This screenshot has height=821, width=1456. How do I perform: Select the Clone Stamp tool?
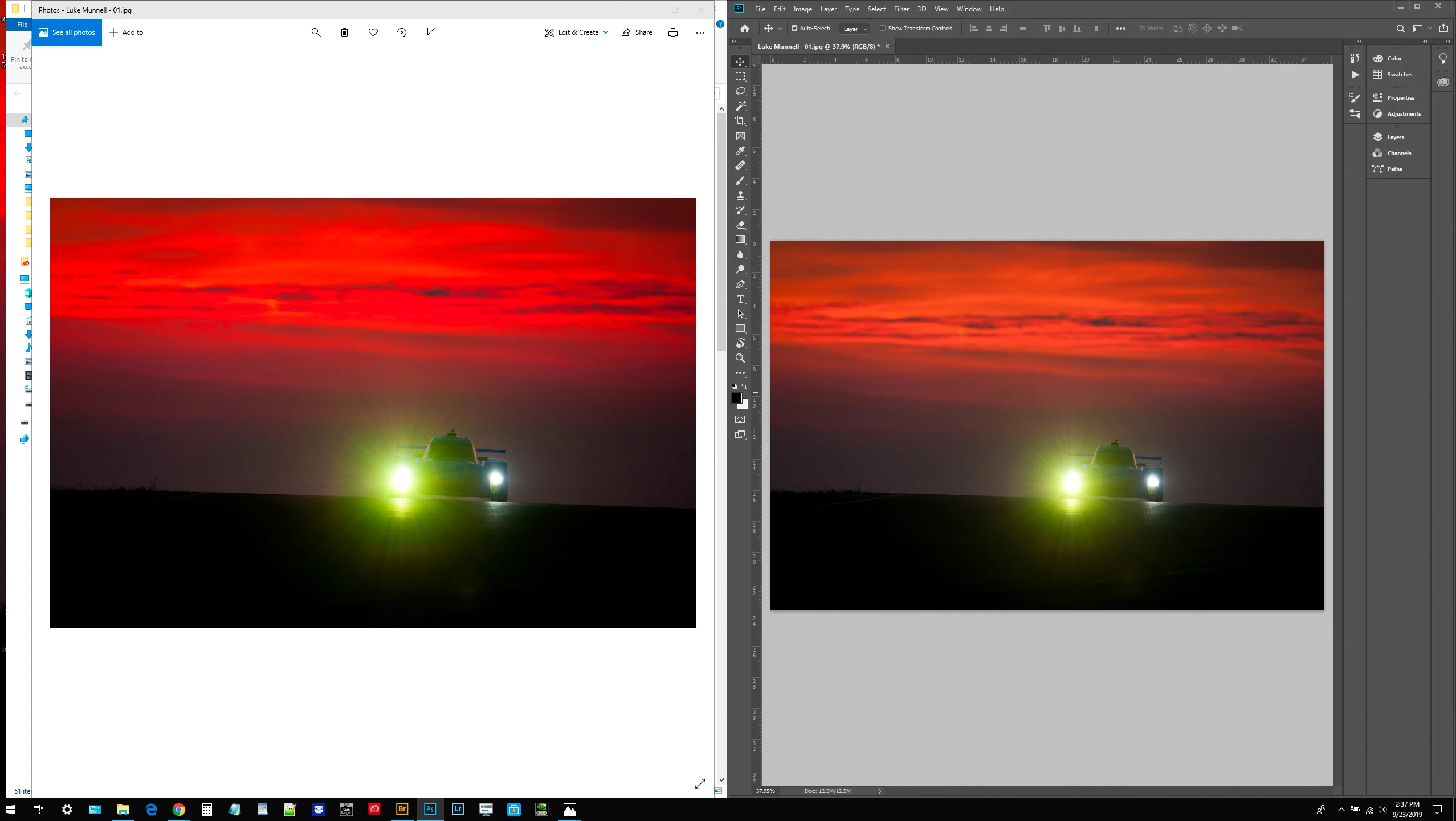740,195
